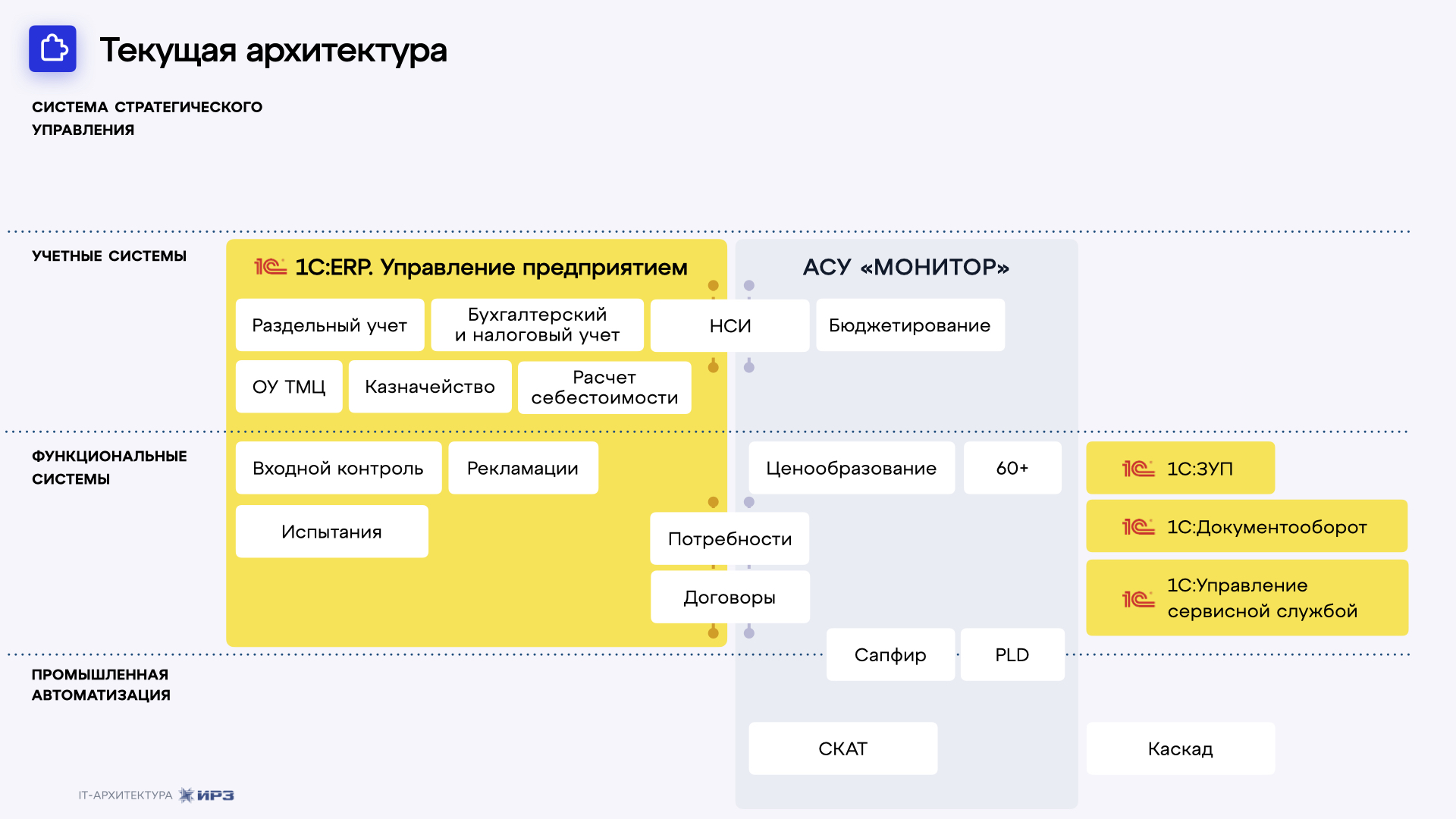Click 1C logo in Управление сервисной службой box

pos(1138,599)
